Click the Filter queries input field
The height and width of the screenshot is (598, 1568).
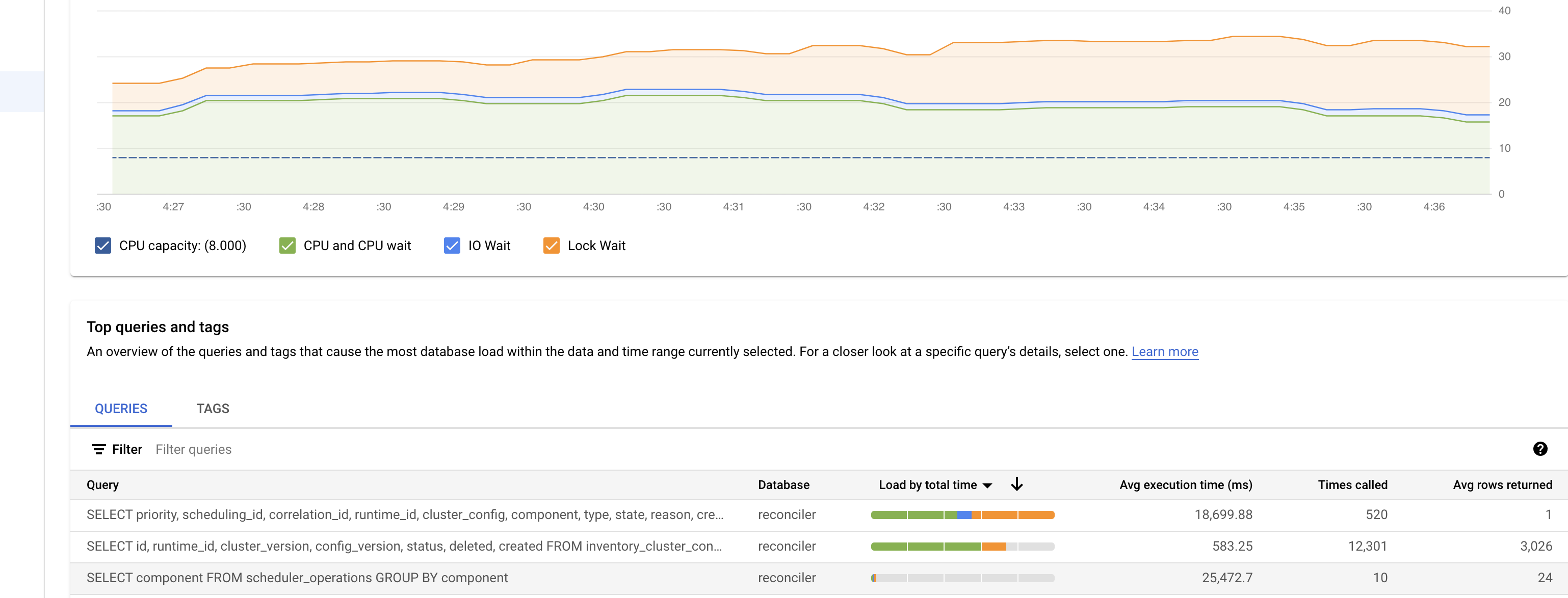click(x=194, y=449)
